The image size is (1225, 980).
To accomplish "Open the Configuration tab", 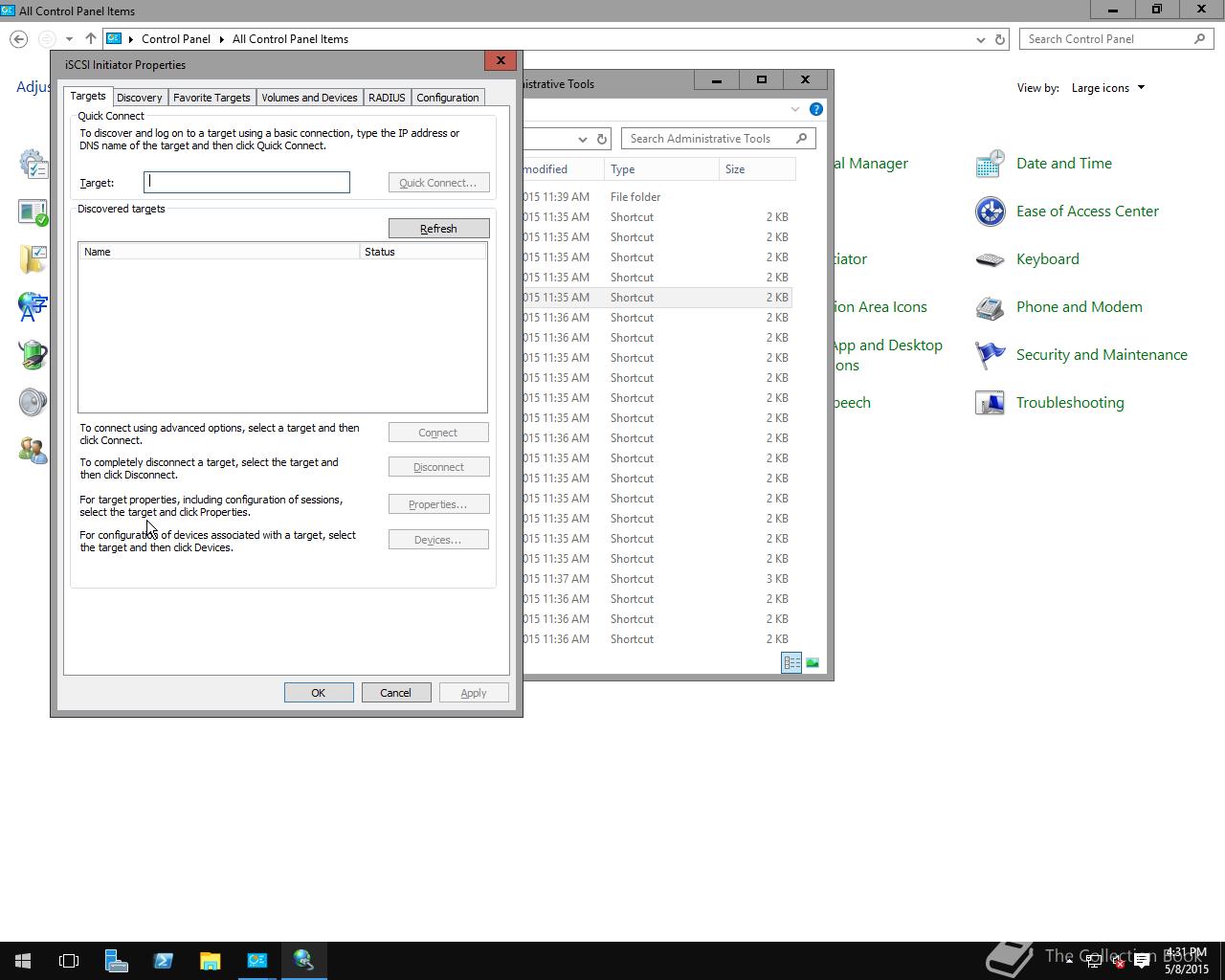I will point(447,98).
